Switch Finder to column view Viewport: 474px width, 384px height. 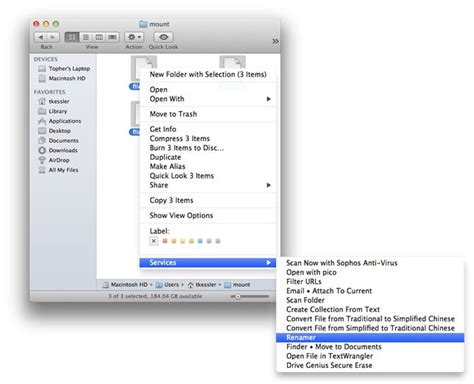(x=99, y=37)
